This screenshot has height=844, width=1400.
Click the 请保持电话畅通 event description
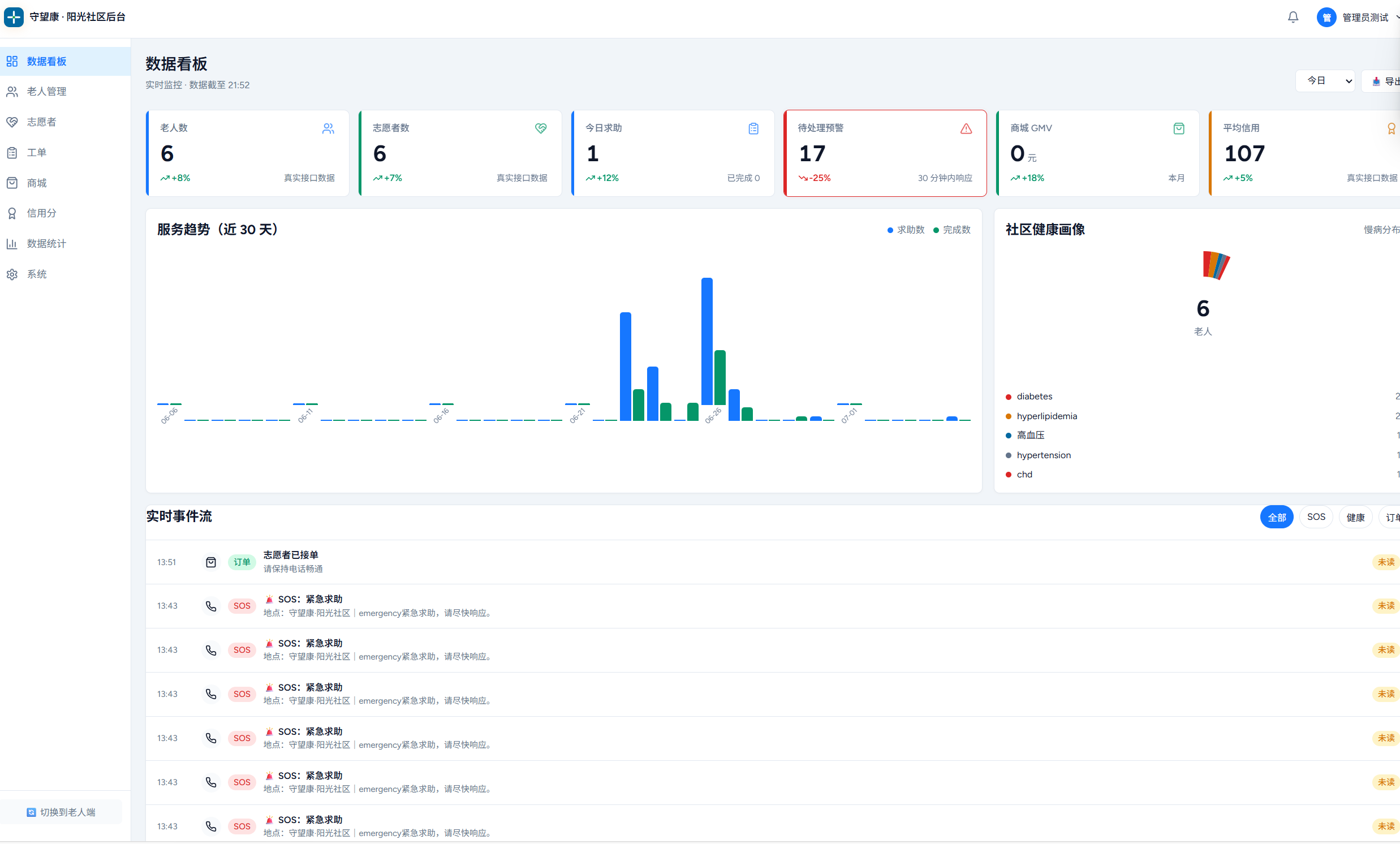click(x=292, y=569)
